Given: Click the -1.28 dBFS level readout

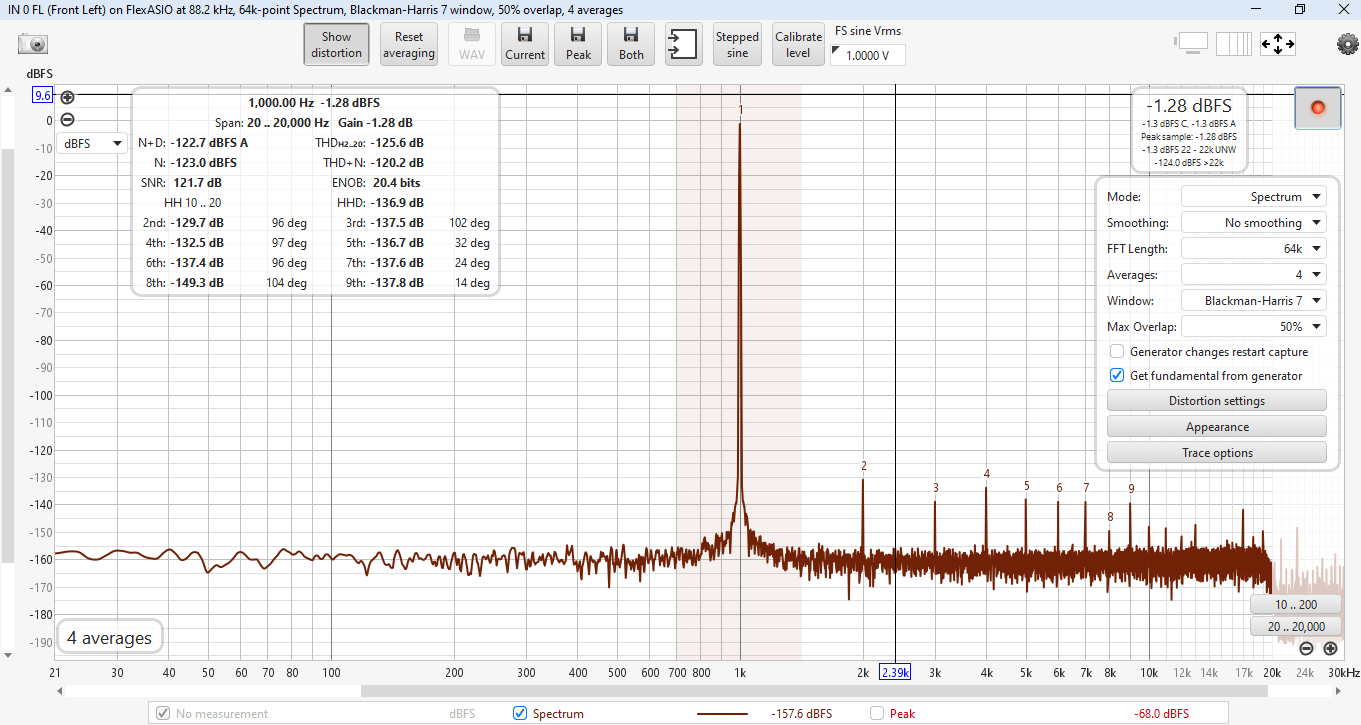Looking at the screenshot, I should pos(1189,106).
